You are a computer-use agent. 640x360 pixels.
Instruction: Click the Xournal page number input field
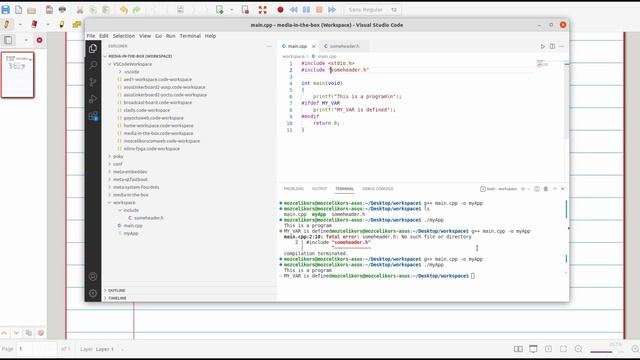(x=36, y=349)
